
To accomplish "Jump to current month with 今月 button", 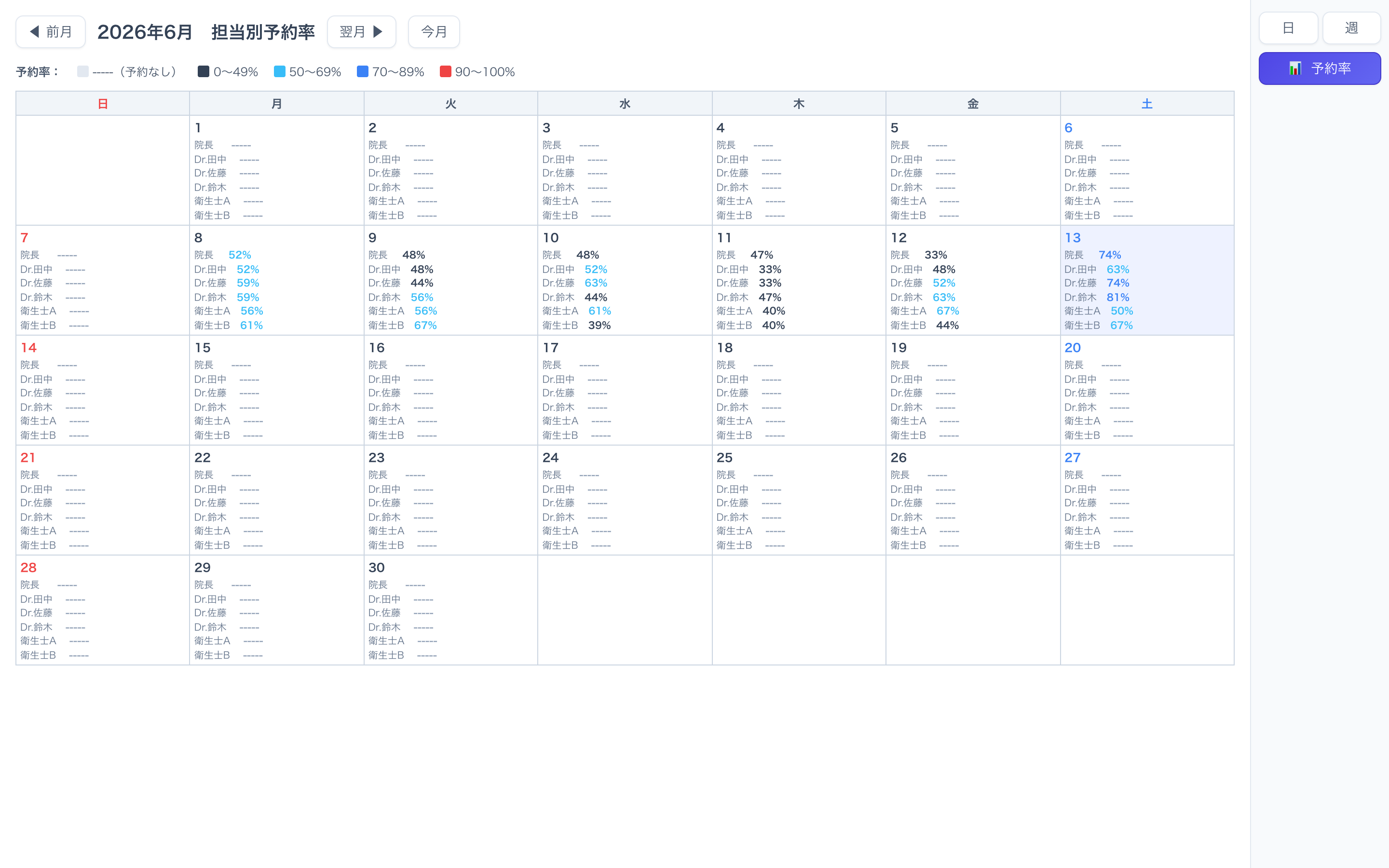I will [x=434, y=31].
